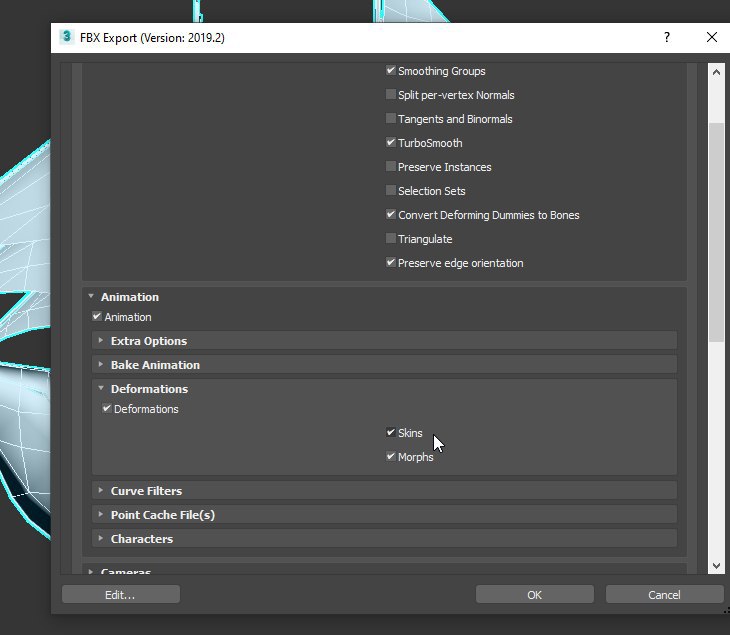Click the vertical scrollbar thumb
Viewport: 730px width, 635px height.
tap(716, 232)
